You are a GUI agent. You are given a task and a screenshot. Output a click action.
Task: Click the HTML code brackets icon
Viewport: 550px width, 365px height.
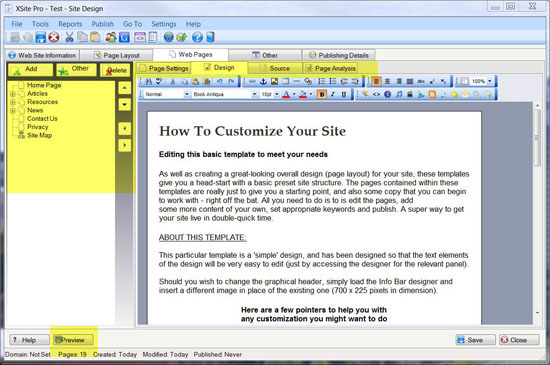point(376,94)
